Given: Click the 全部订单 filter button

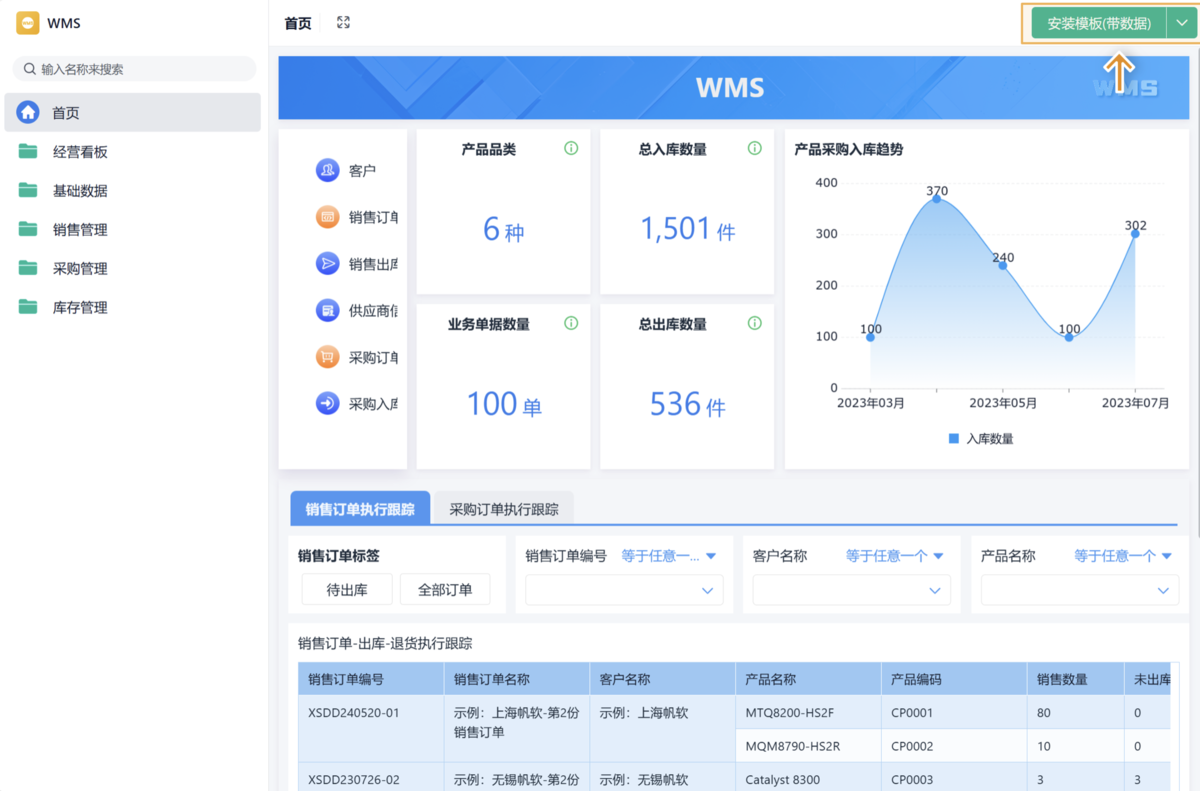Looking at the screenshot, I should tap(445, 589).
